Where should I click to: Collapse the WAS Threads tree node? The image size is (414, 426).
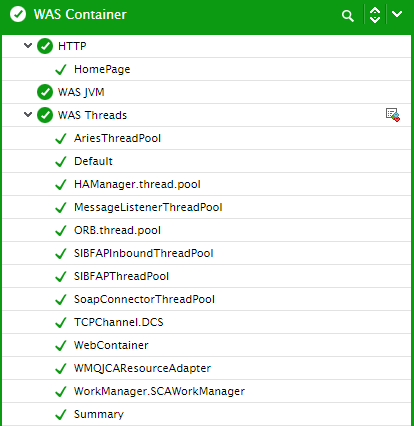tap(28, 115)
